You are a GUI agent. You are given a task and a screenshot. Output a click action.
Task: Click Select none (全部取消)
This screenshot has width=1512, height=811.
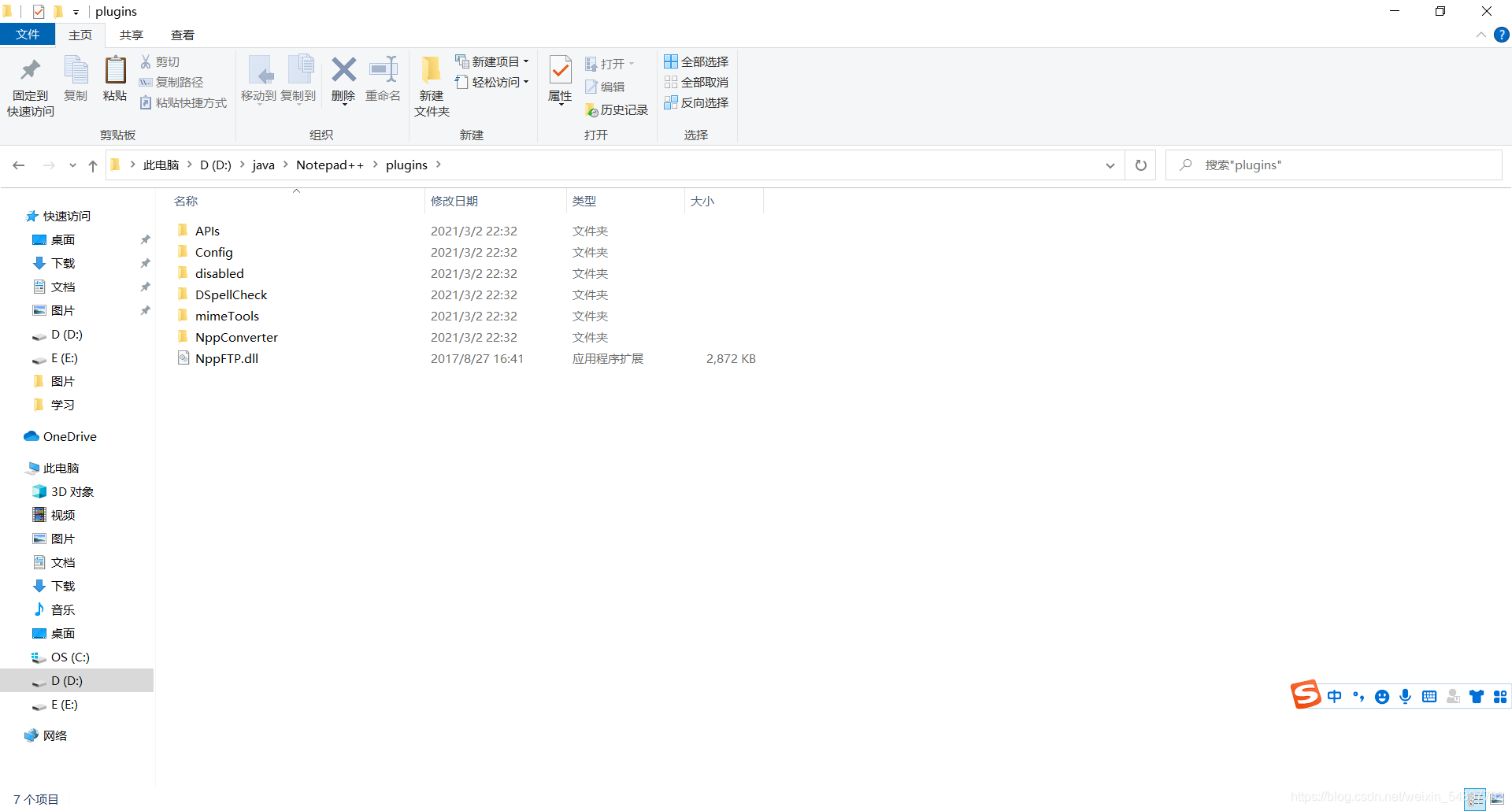pyautogui.click(x=696, y=82)
